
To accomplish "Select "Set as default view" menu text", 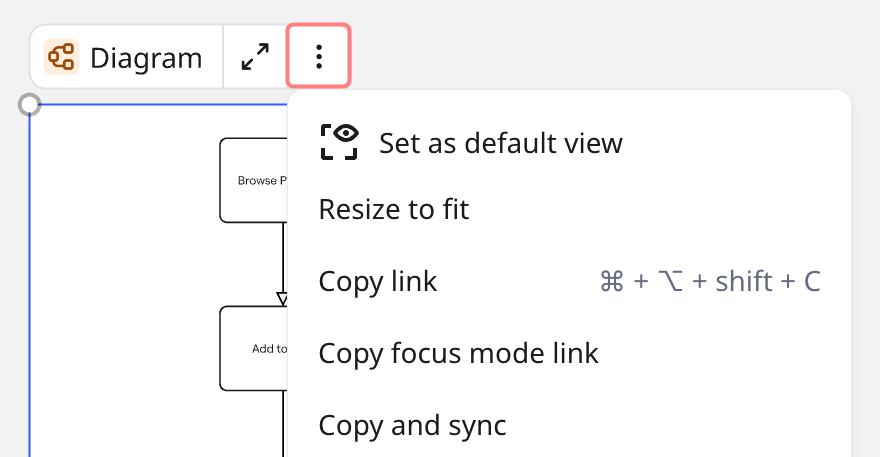I will pos(500,143).
